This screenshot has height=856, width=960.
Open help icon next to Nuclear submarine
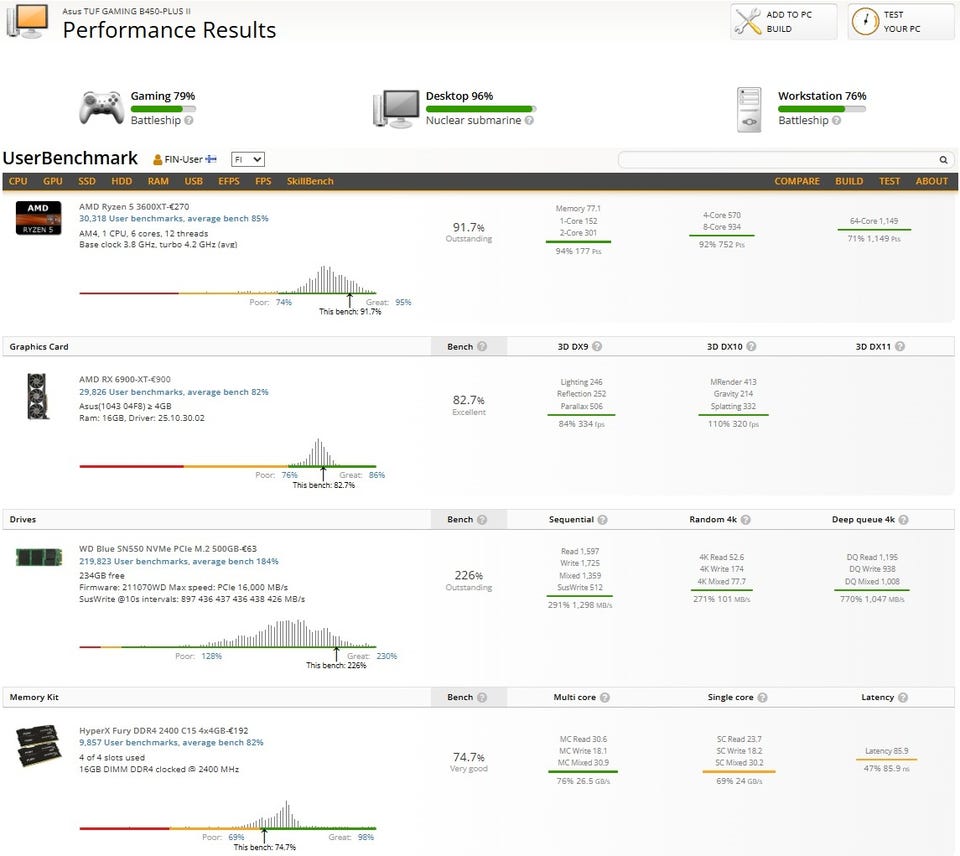[529, 121]
